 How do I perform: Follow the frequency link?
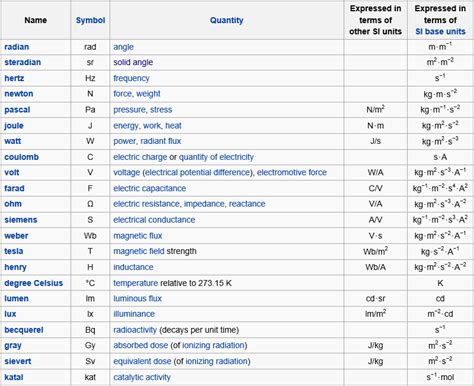131,78
